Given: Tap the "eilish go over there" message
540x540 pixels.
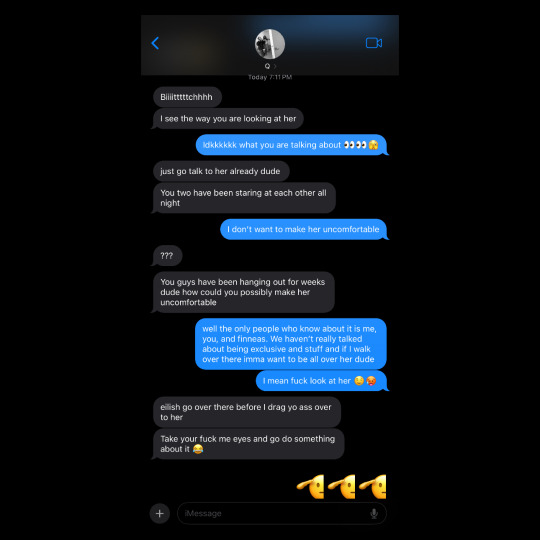Looking at the screenshot, I should (247, 412).
